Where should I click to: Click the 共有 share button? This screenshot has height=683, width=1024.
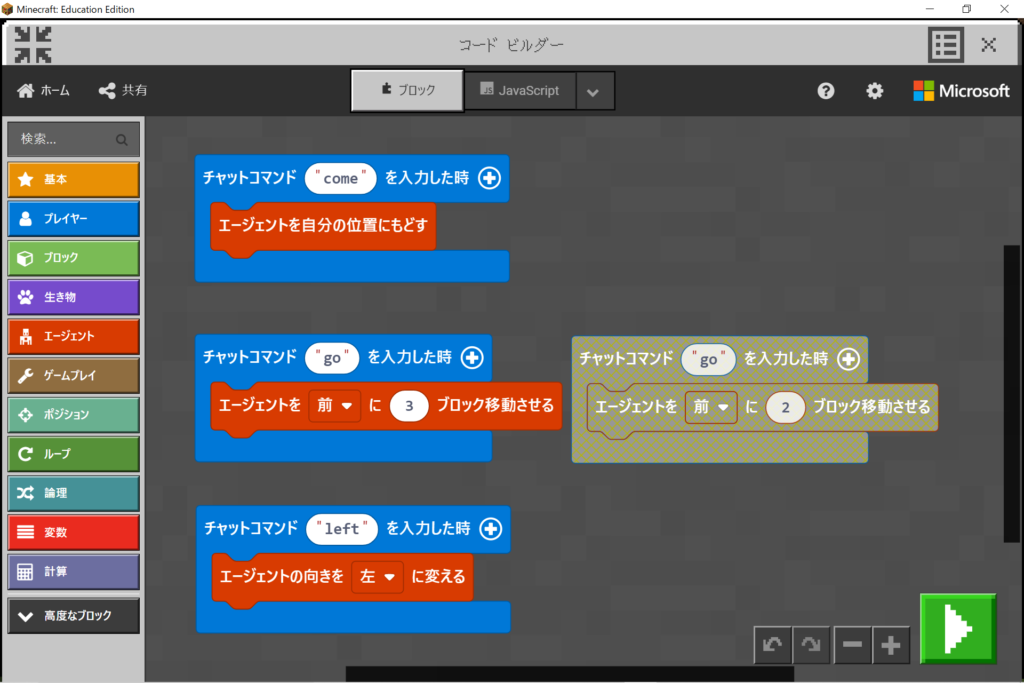(122, 91)
